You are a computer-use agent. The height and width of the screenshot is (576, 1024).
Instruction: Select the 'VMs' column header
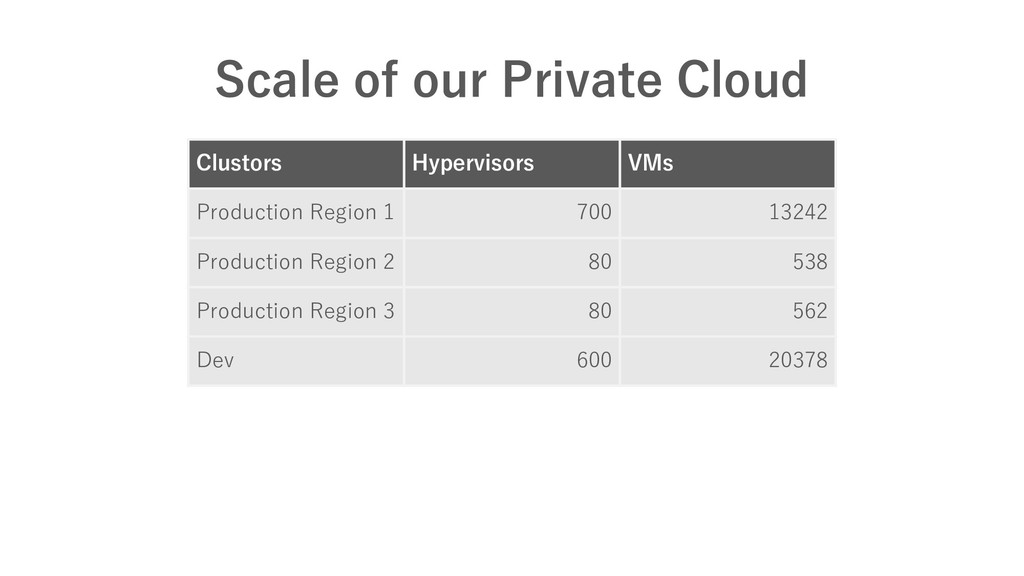[728, 163]
